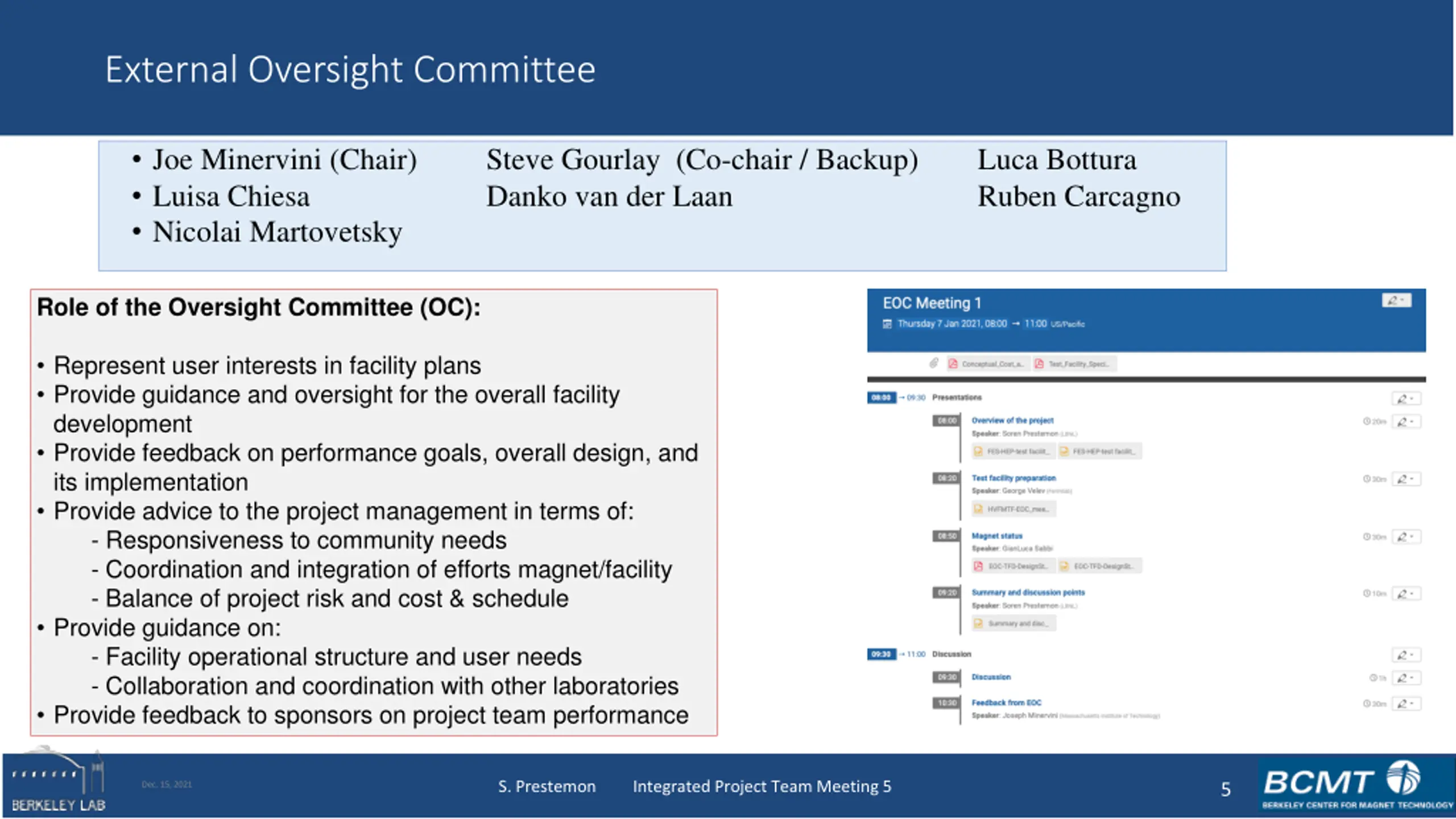
Task: Open the Test facility preparation talk link
Action: 1013,478
